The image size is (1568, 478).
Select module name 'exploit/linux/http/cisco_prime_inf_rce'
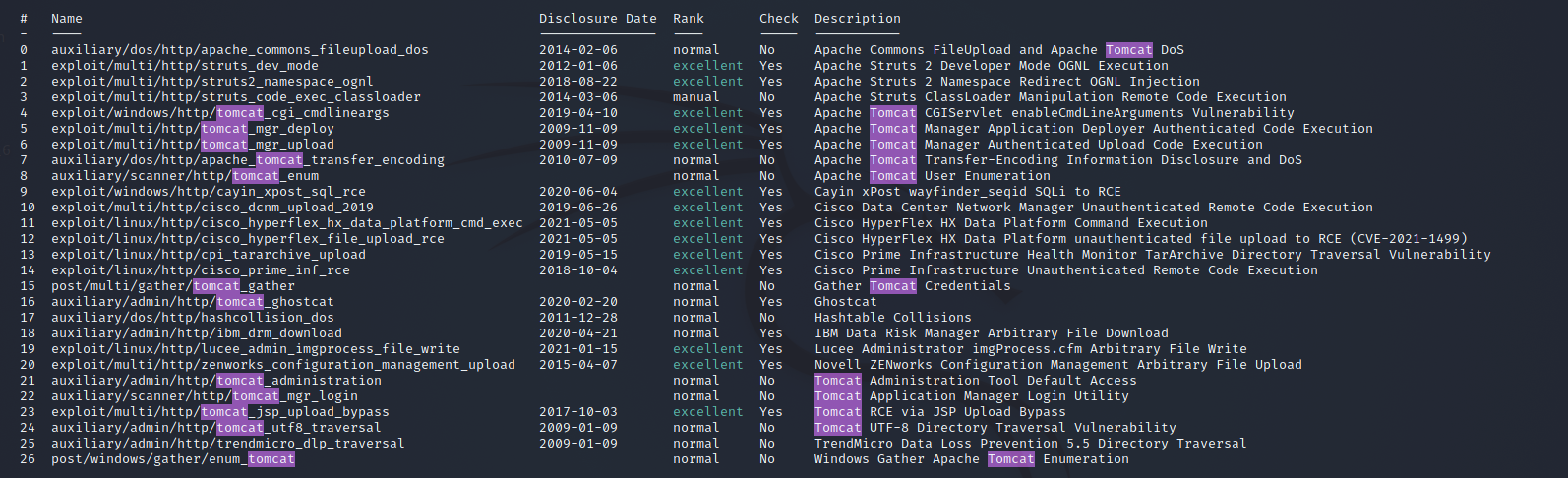click(201, 270)
